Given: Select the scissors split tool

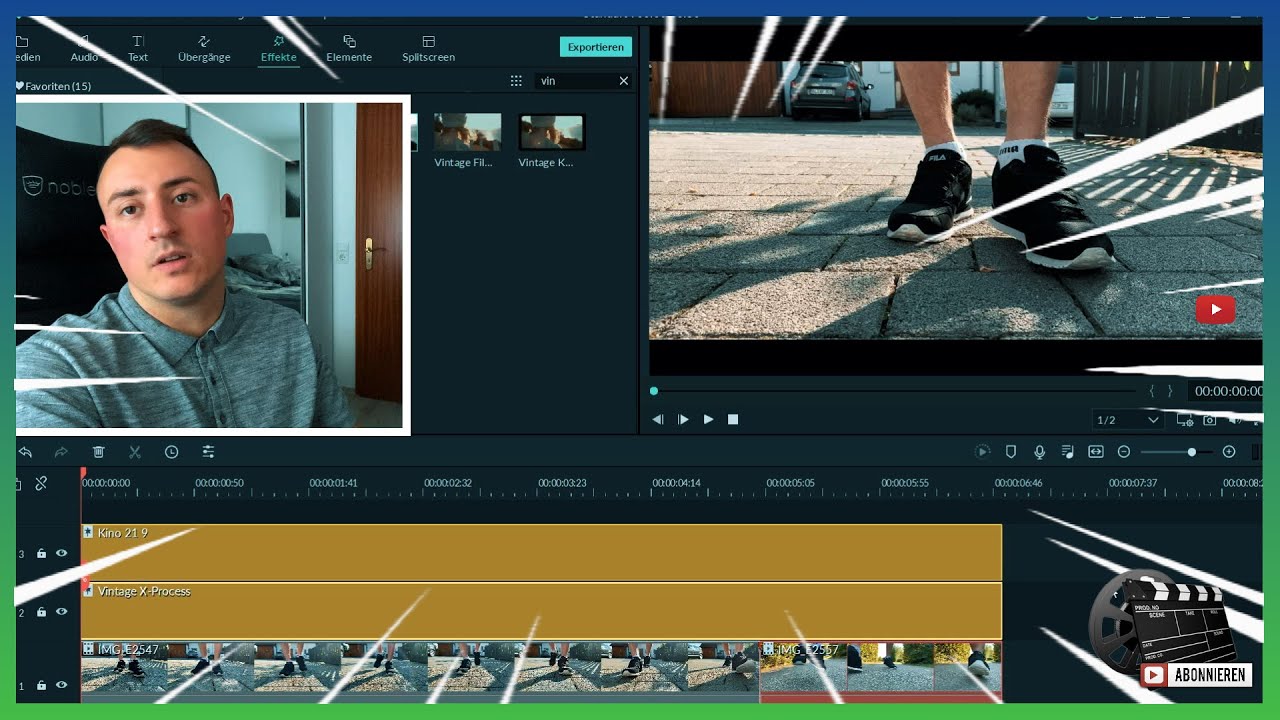Looking at the screenshot, I should [x=135, y=452].
